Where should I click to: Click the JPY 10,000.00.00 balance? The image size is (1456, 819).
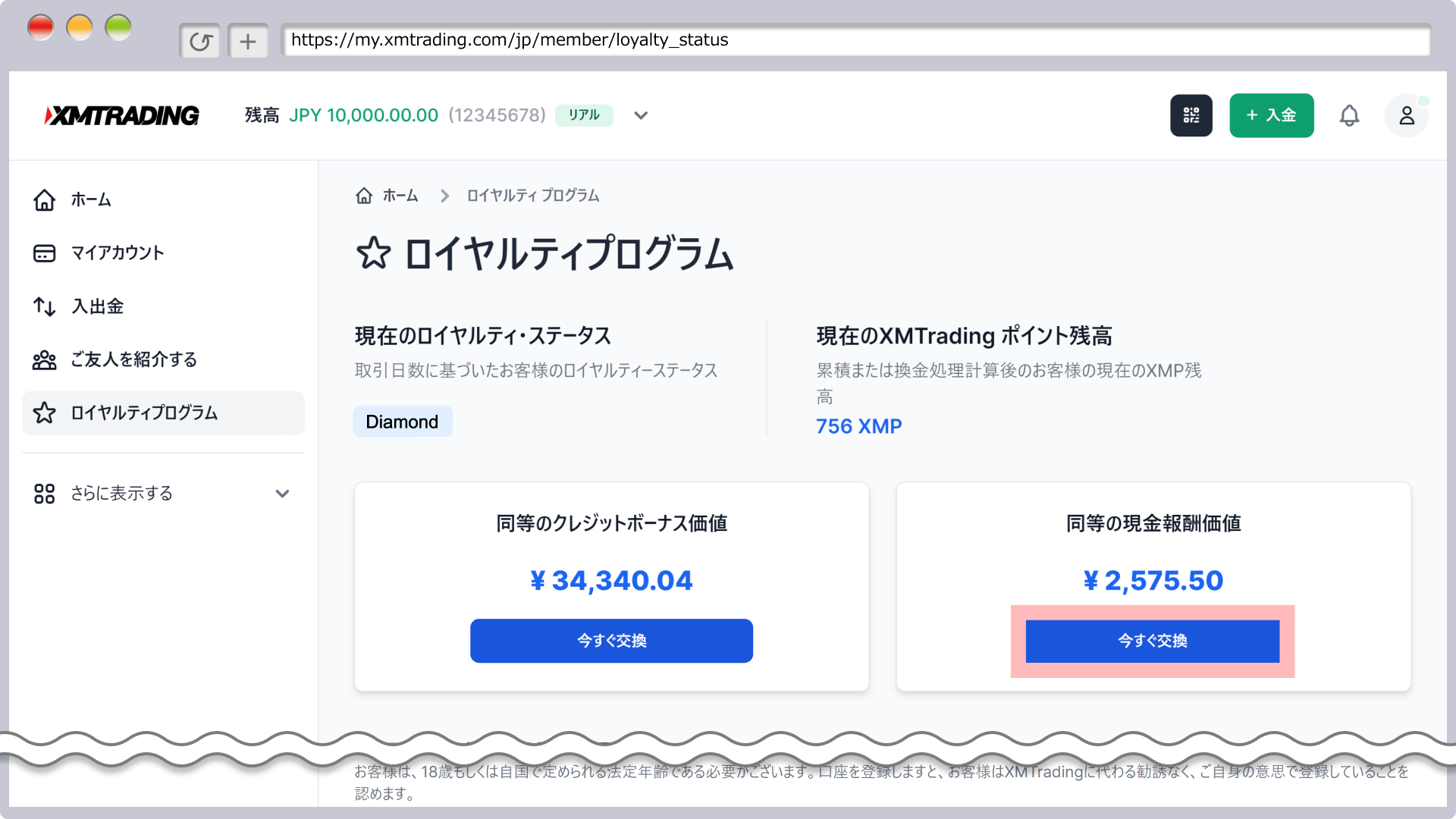pyautogui.click(x=363, y=115)
